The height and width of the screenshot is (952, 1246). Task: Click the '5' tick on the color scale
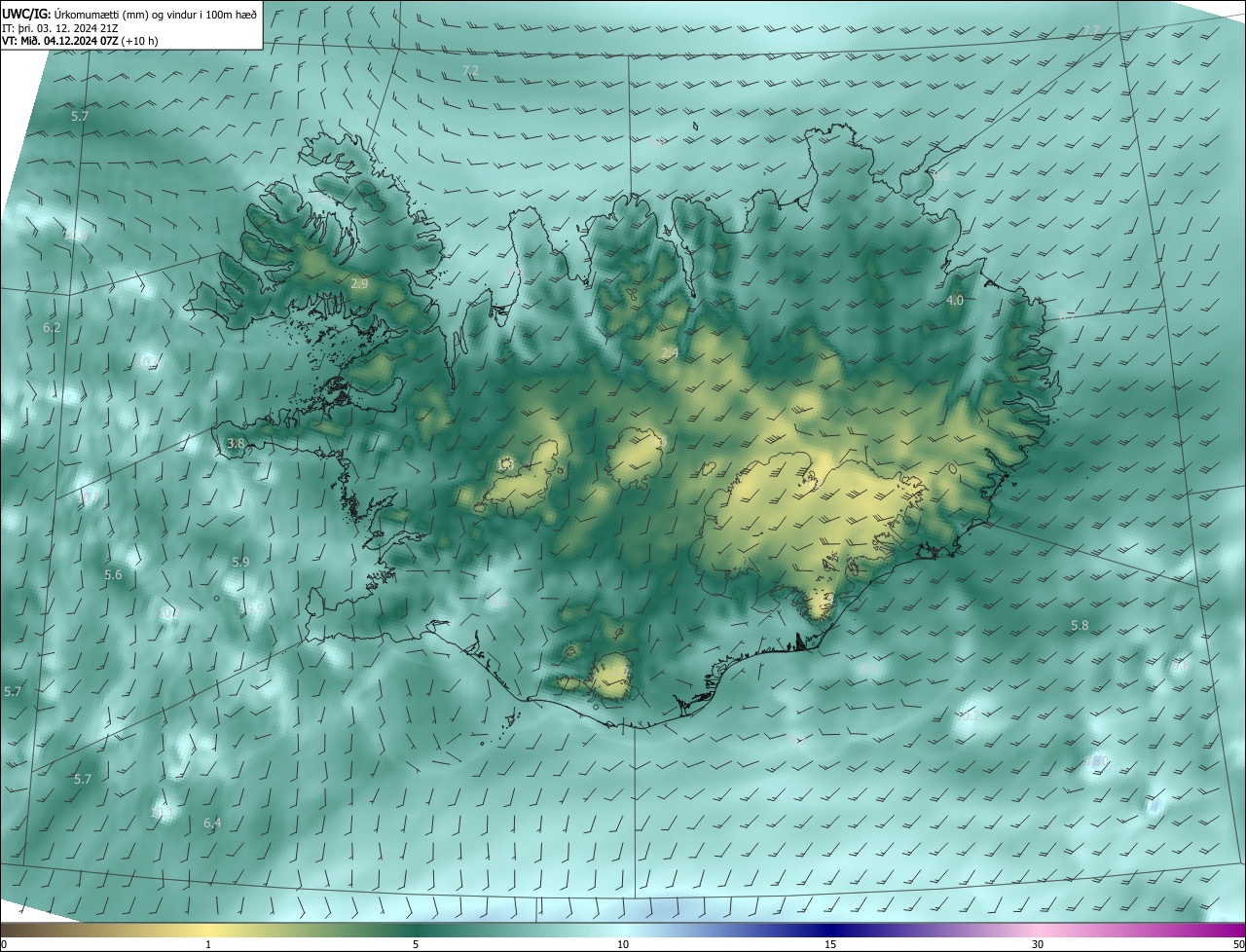(x=416, y=944)
